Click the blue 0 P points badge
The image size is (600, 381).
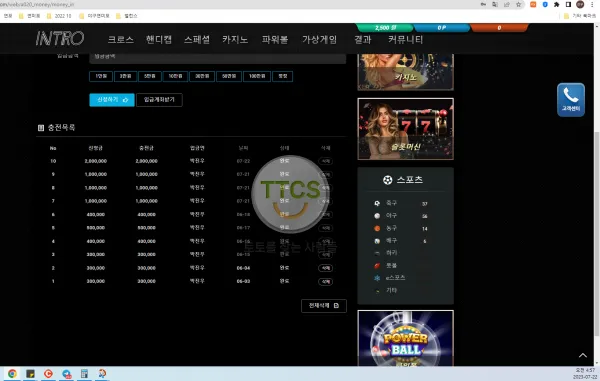442,28
